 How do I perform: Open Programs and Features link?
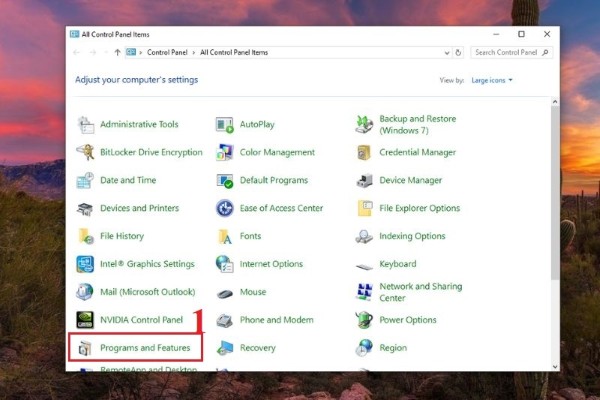[145, 348]
